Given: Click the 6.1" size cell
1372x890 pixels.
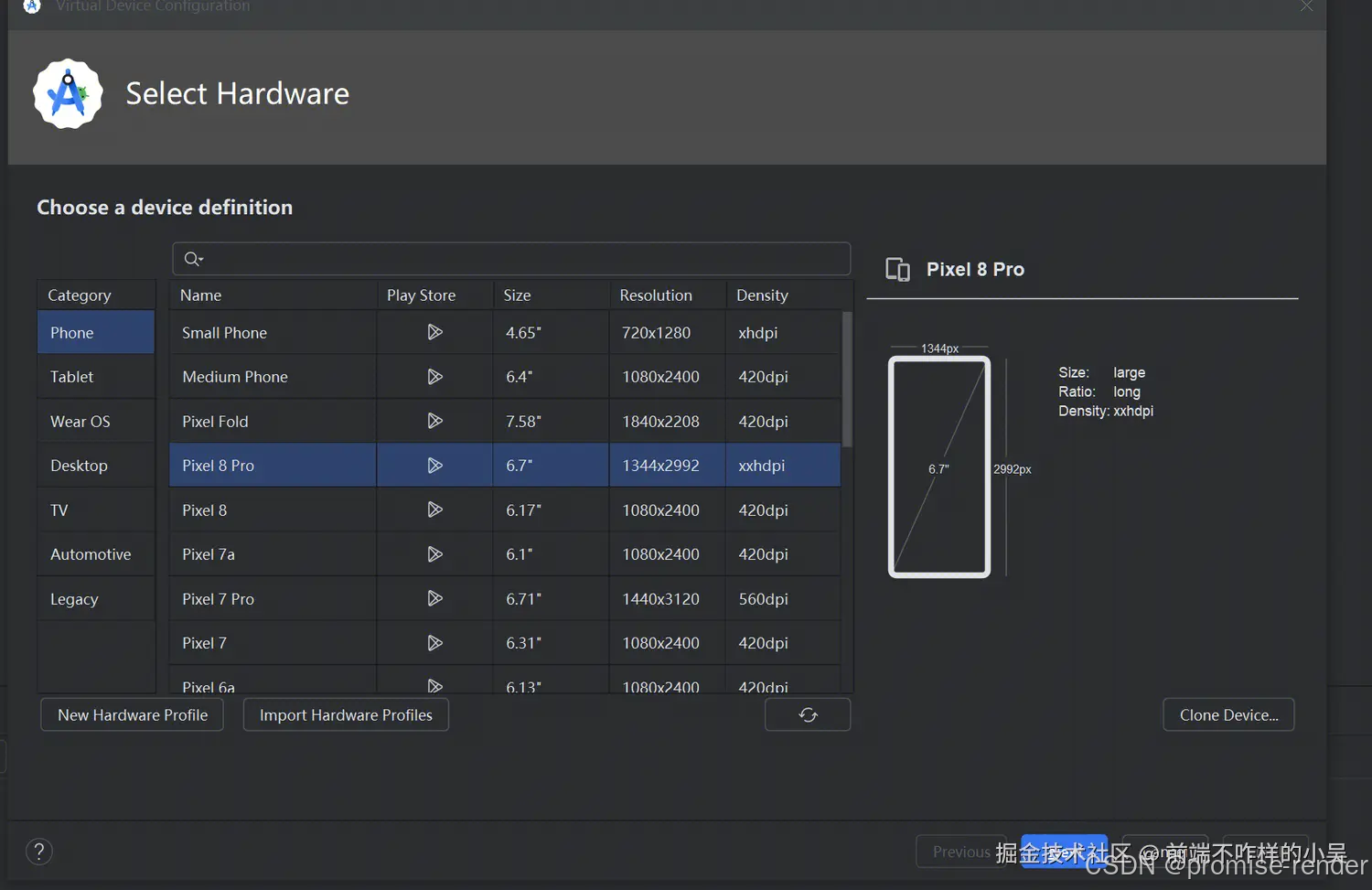Looking at the screenshot, I should tap(551, 554).
